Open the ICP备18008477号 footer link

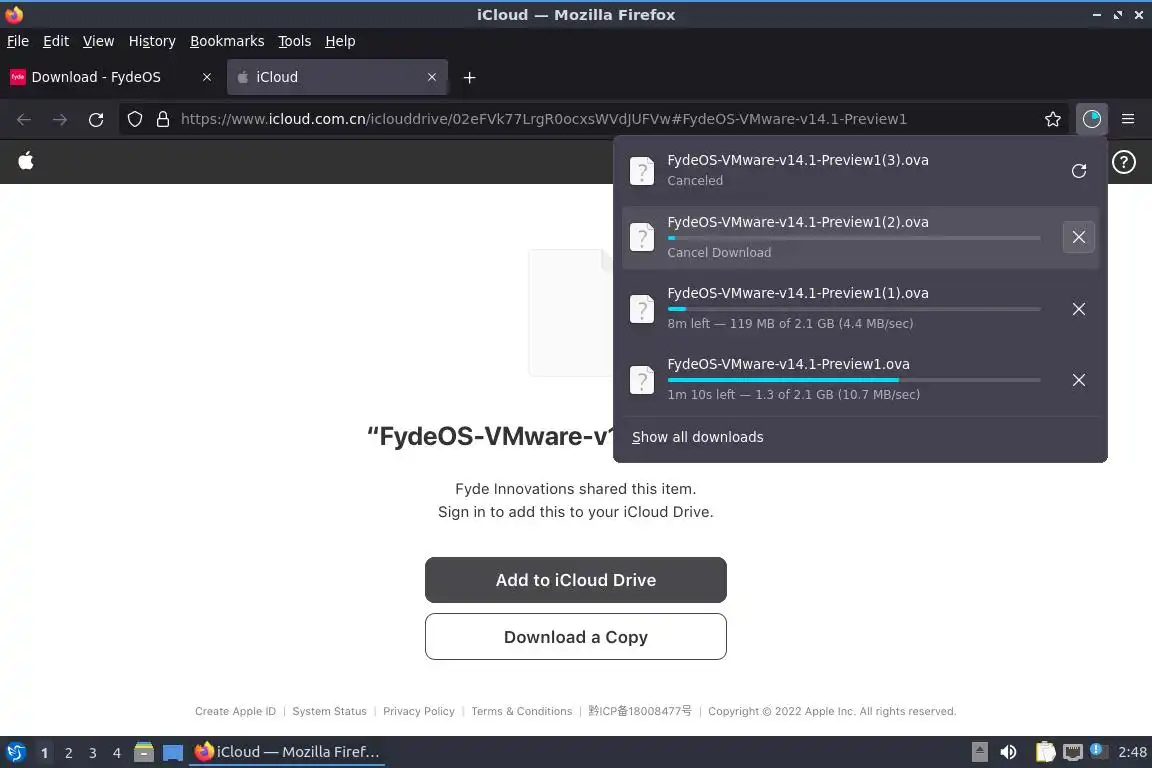click(639, 711)
